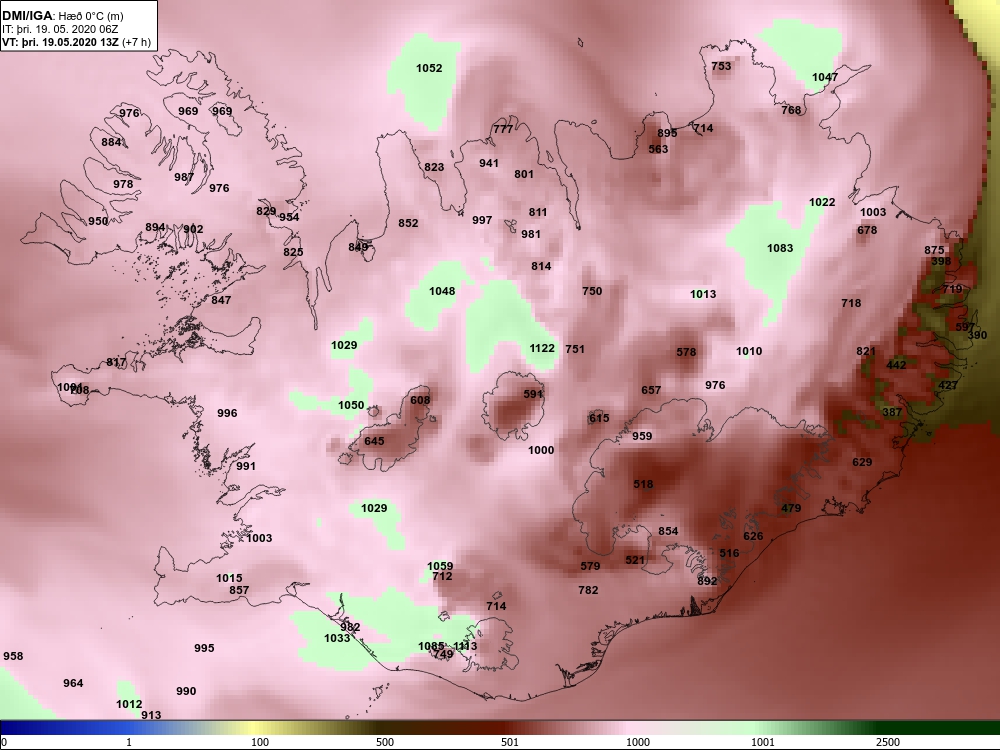1000x750 pixels.
Task: Click the 884 value in the Westfjords
Action: pos(112,142)
